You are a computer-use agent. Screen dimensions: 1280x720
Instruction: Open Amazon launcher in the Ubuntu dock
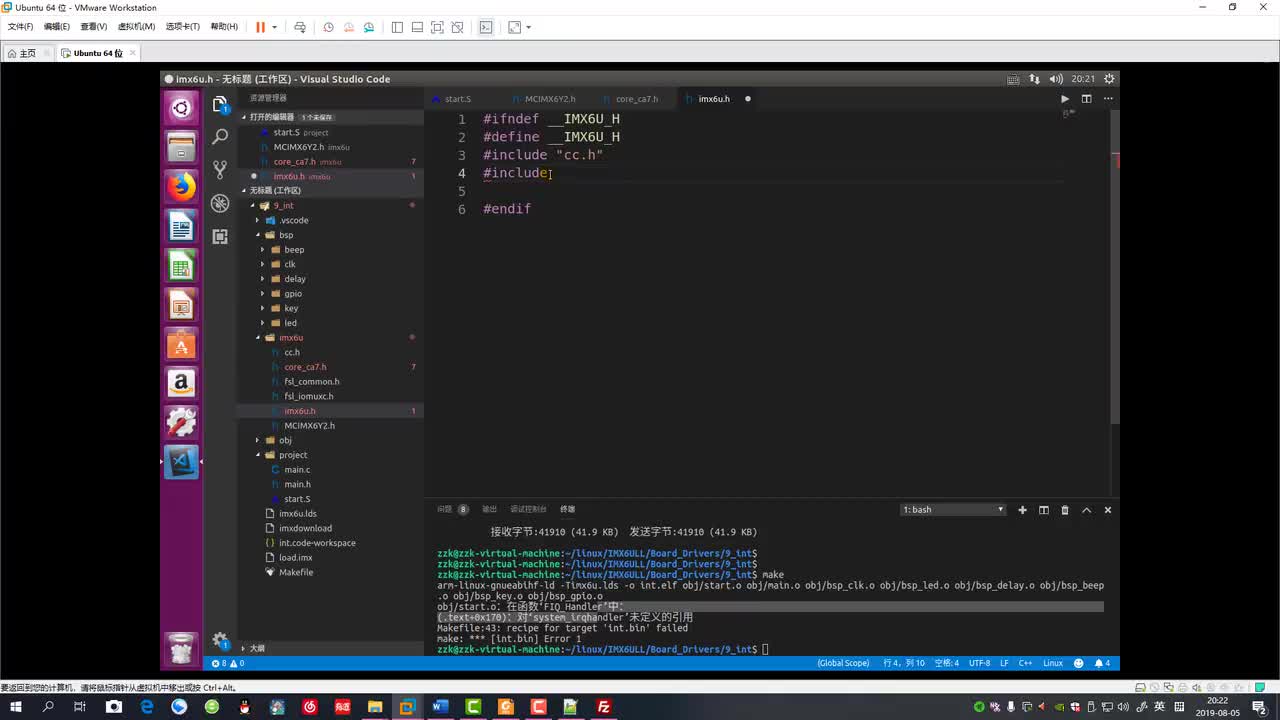(x=181, y=383)
